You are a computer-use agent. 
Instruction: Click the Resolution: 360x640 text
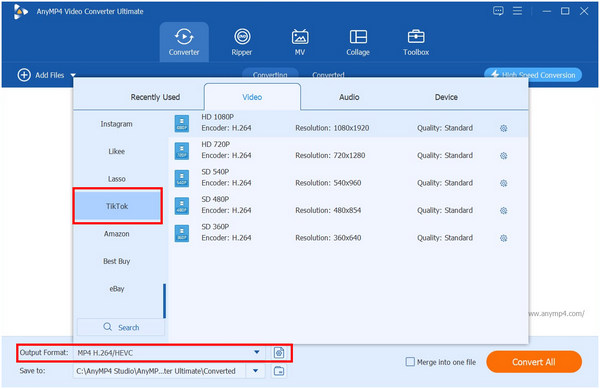point(328,238)
